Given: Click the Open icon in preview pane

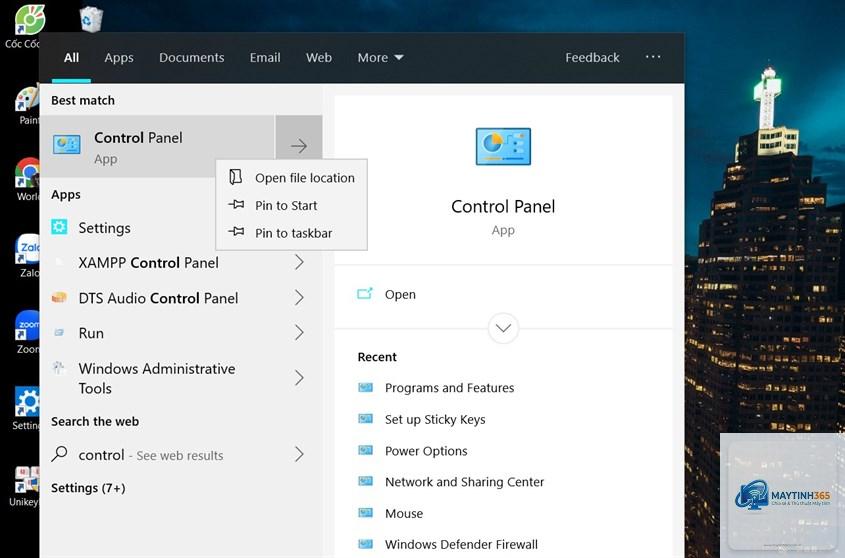Looking at the screenshot, I should coord(365,294).
